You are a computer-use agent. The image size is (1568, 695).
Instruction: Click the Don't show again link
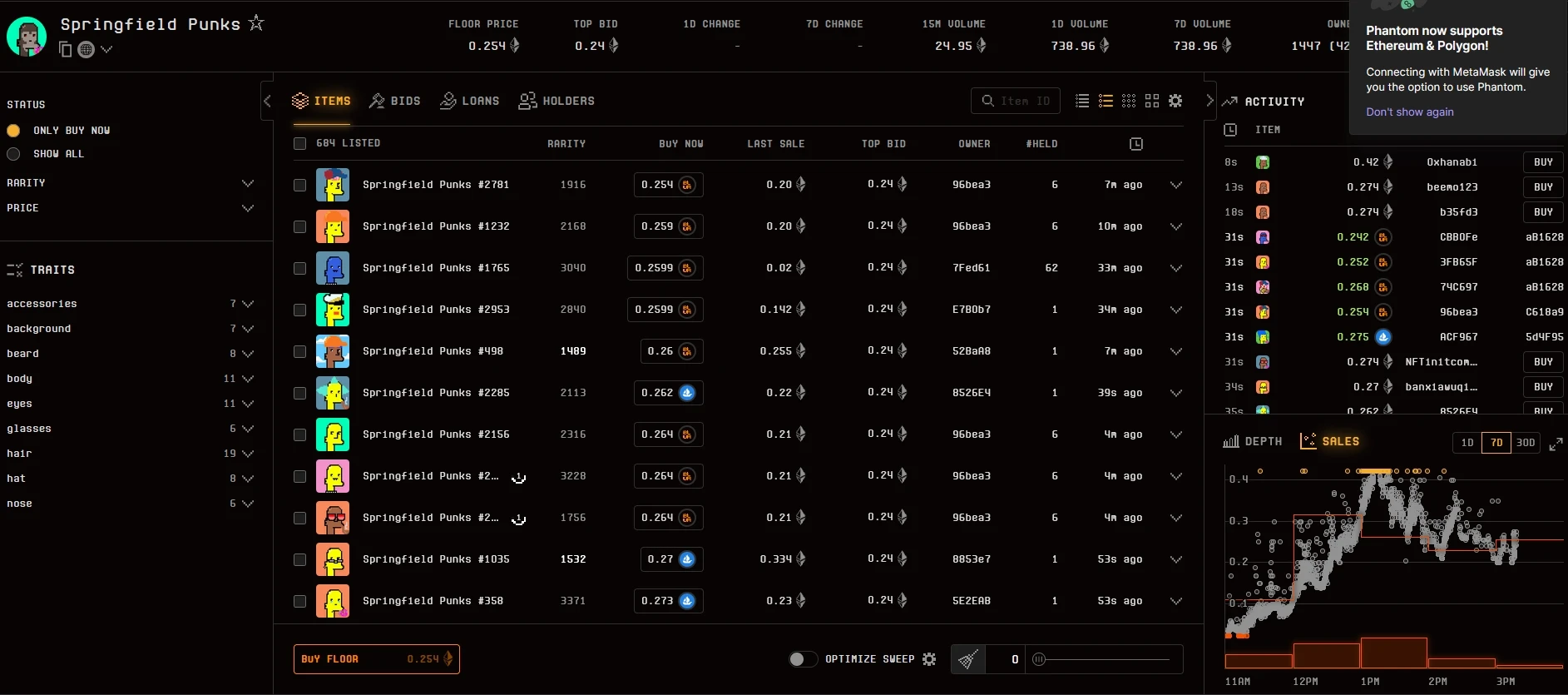[1409, 112]
